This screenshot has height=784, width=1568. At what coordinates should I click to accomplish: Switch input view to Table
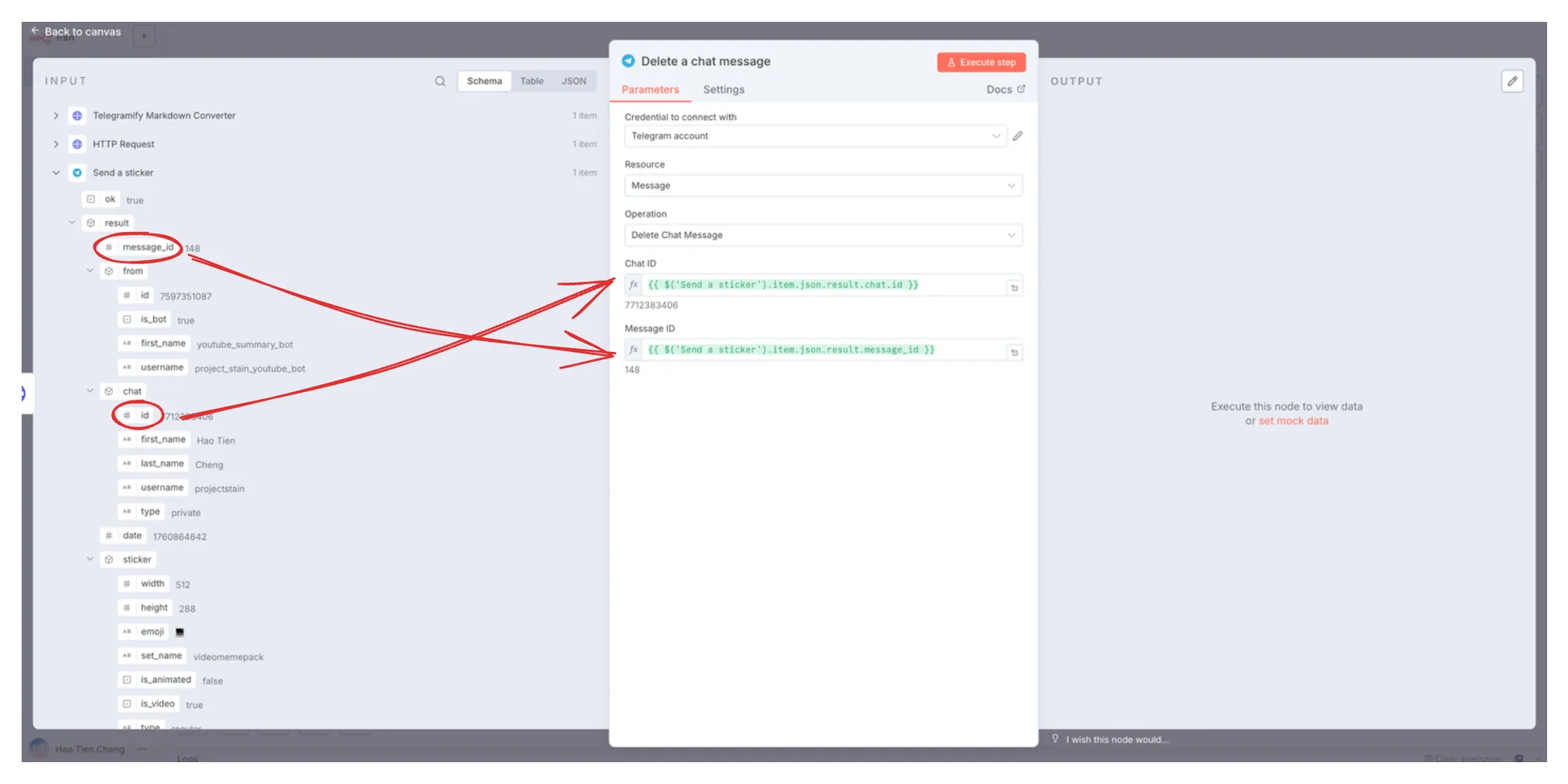click(532, 82)
